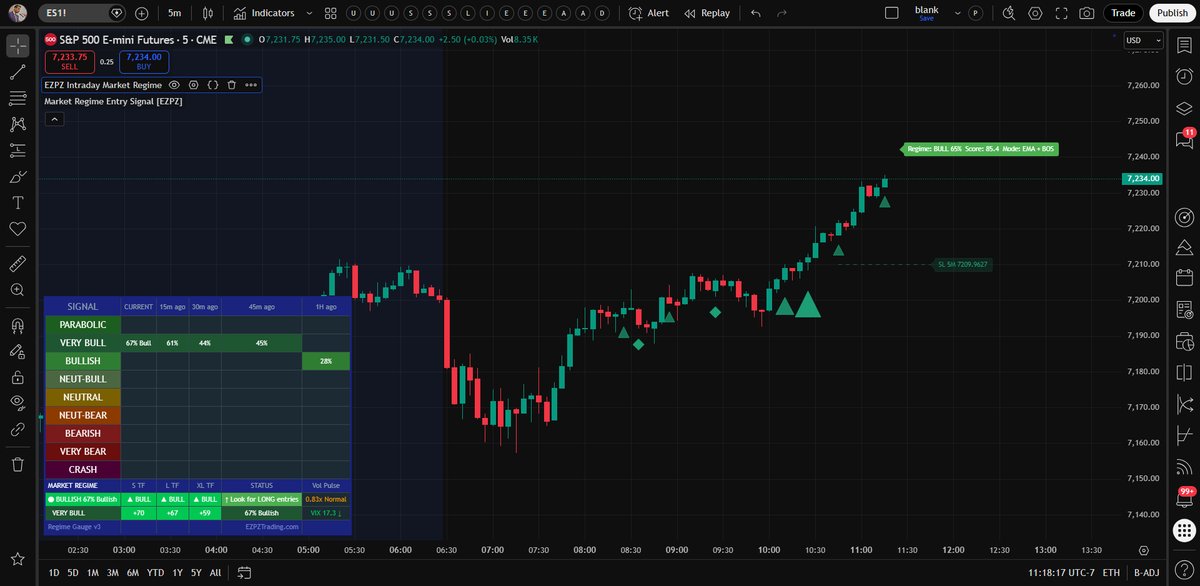Select the 5D date range
Viewport: 1200px width, 586px height.
[73, 572]
